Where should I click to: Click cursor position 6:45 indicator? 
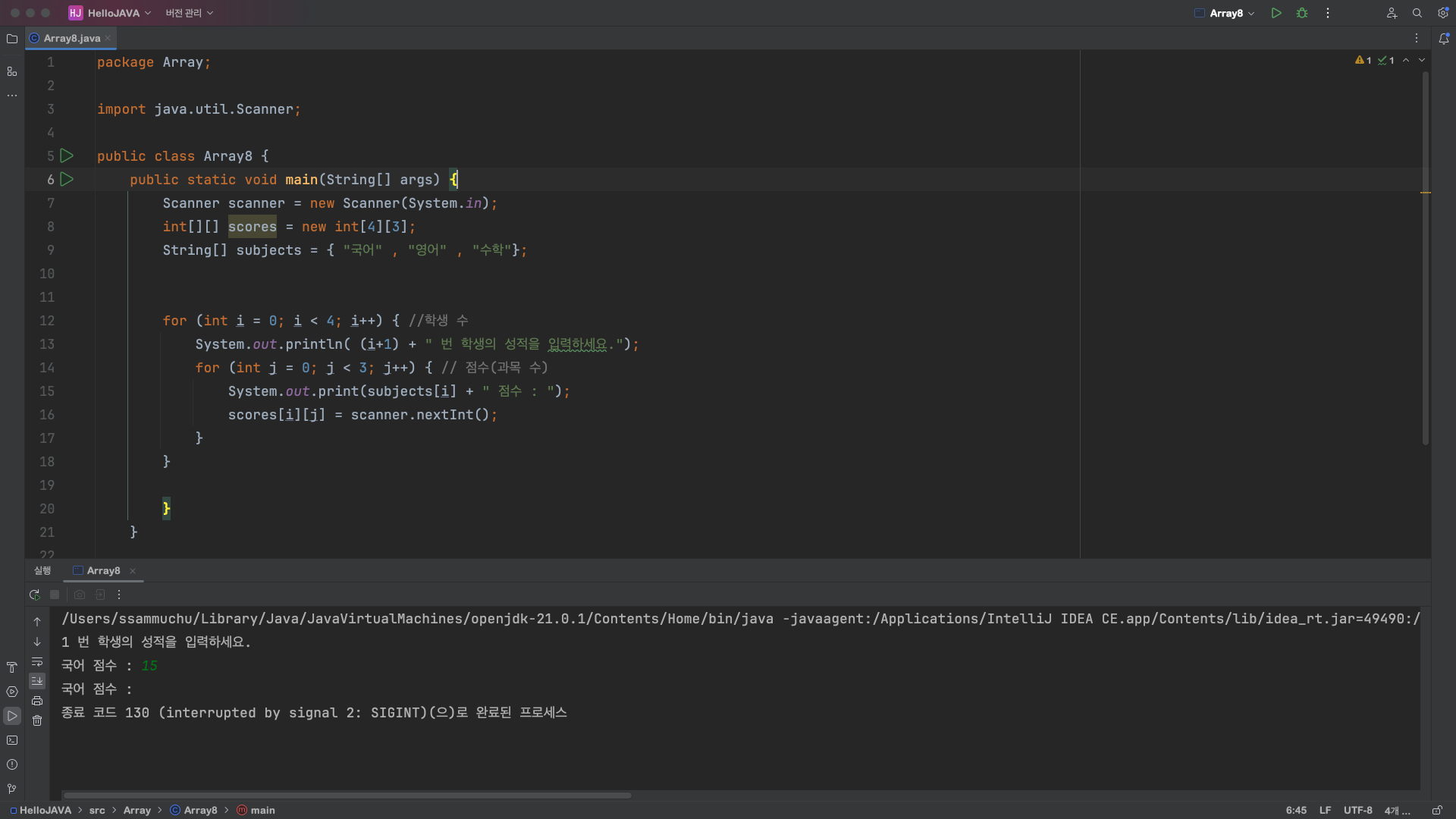pyautogui.click(x=1296, y=810)
